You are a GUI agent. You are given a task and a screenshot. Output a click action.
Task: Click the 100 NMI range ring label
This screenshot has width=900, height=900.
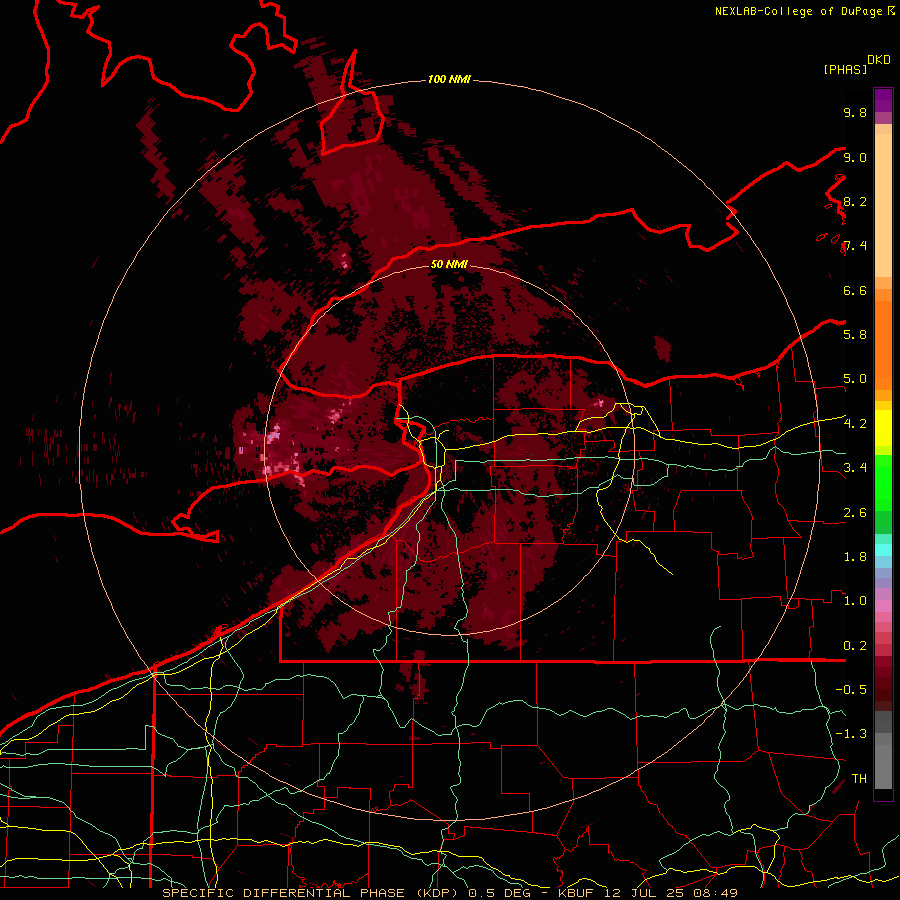pyautogui.click(x=449, y=79)
